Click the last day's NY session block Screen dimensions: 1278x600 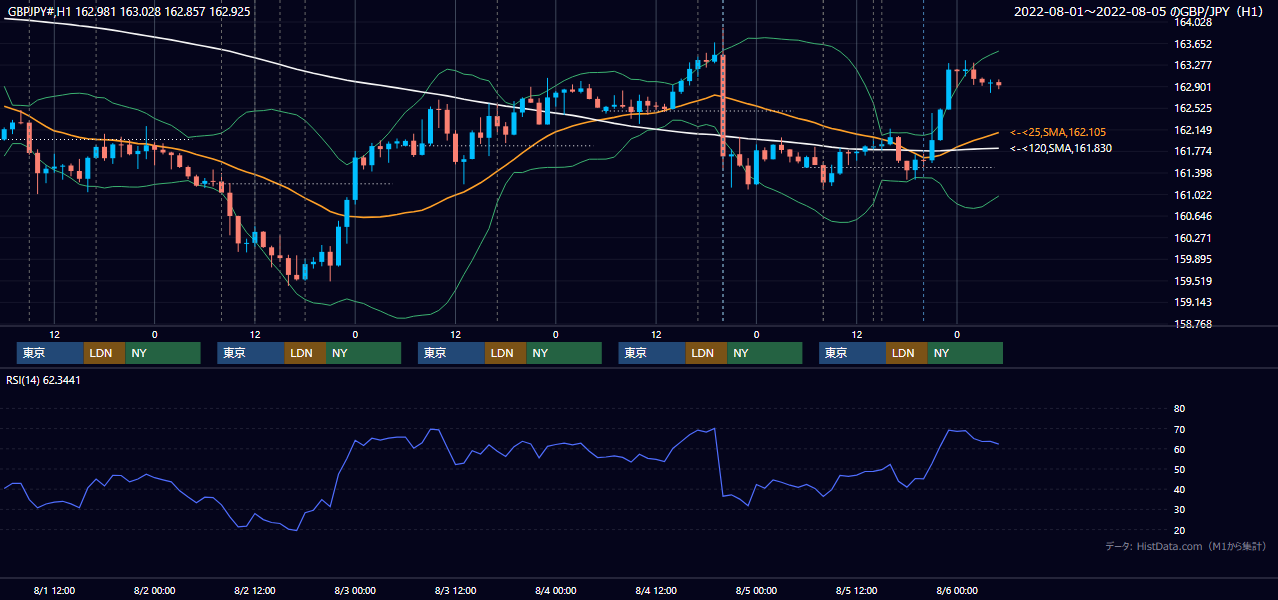[964, 353]
